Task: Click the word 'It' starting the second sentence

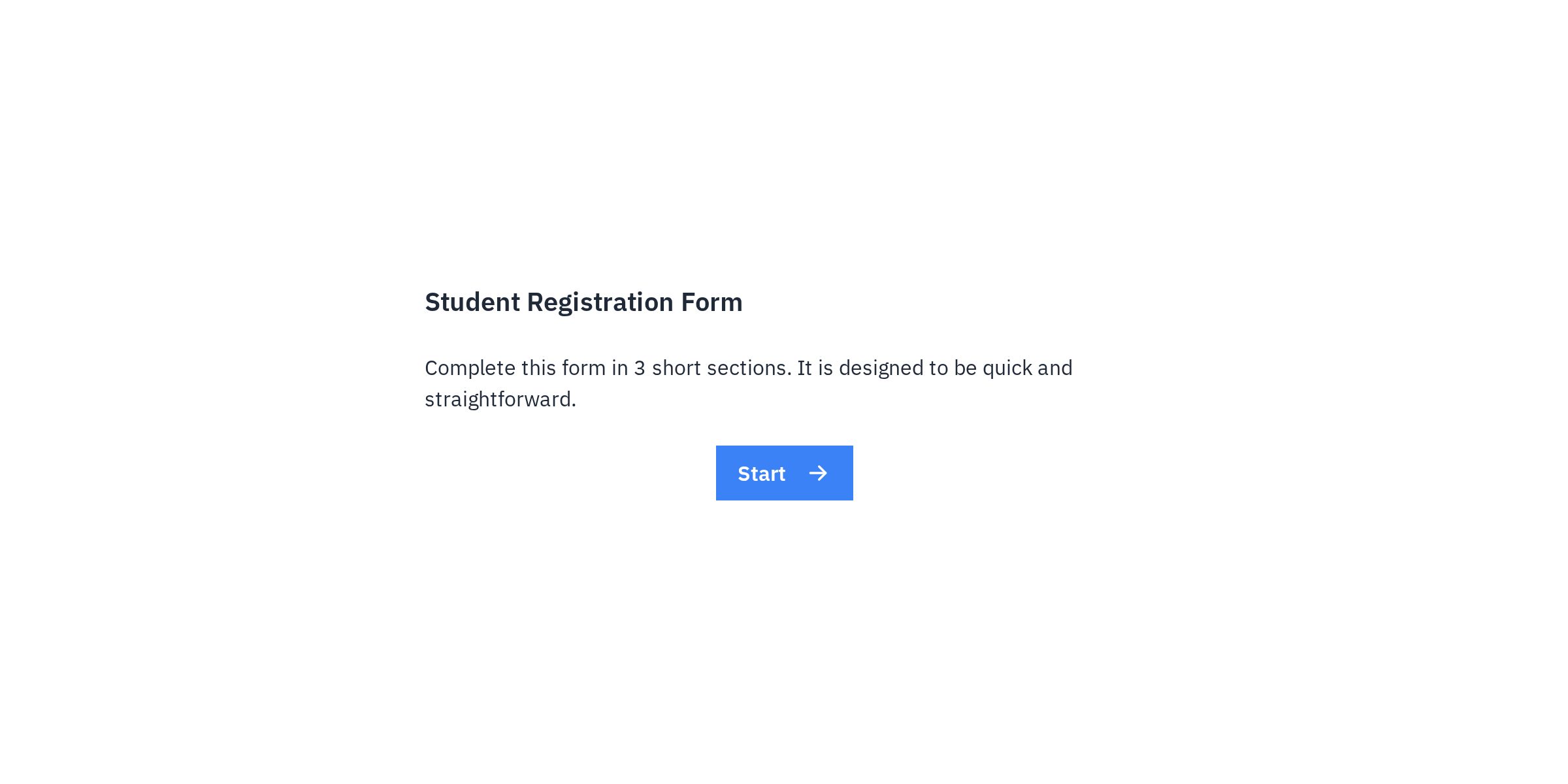Action: pos(804,368)
